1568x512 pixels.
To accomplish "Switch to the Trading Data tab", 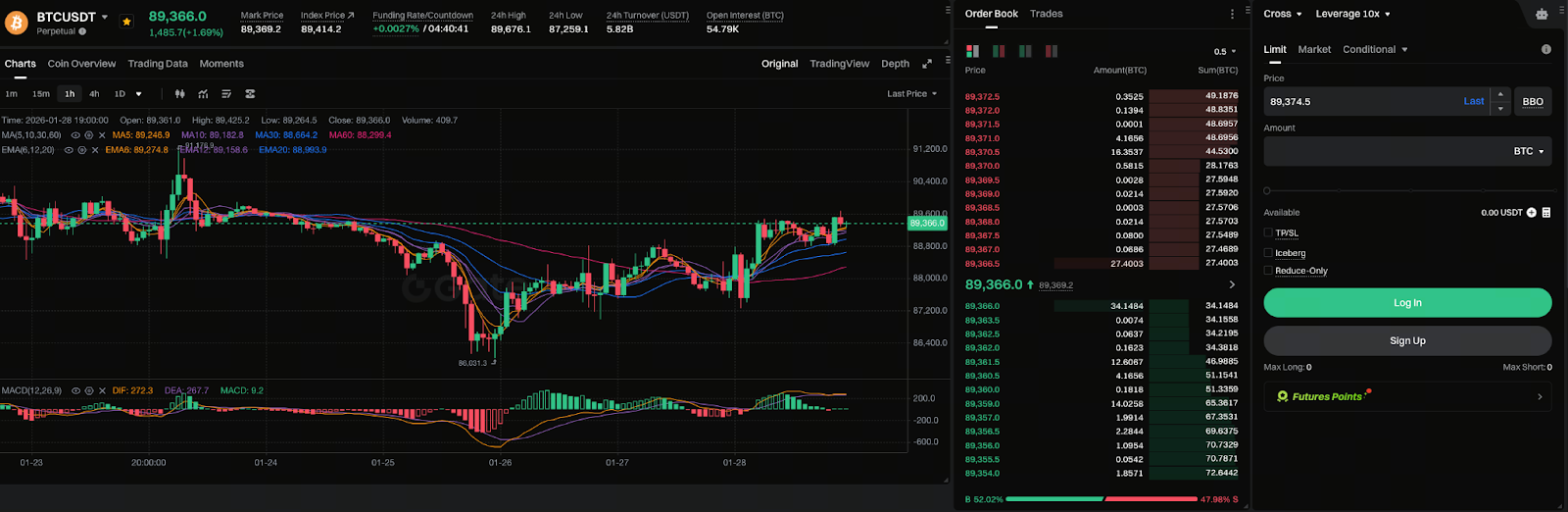I will [x=158, y=64].
